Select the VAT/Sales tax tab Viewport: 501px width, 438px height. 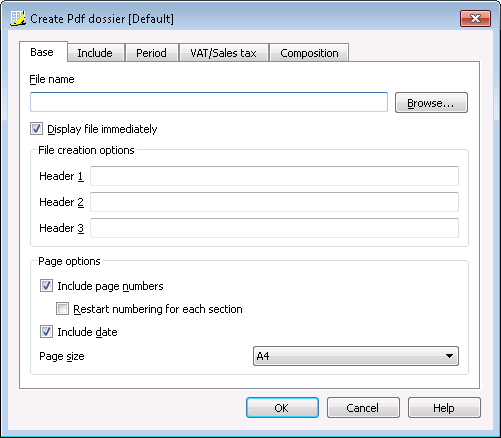[223, 53]
